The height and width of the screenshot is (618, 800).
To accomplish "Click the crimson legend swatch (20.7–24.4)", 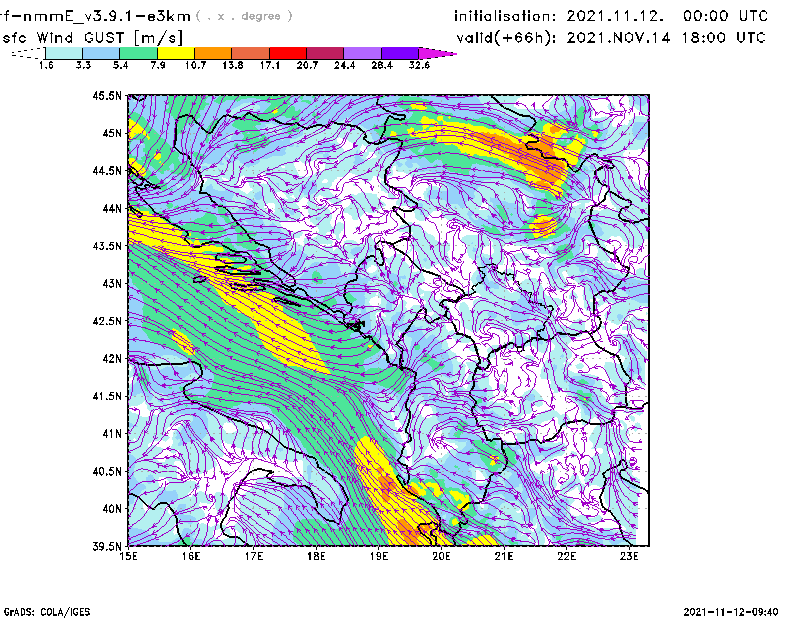I will click(x=325, y=53).
